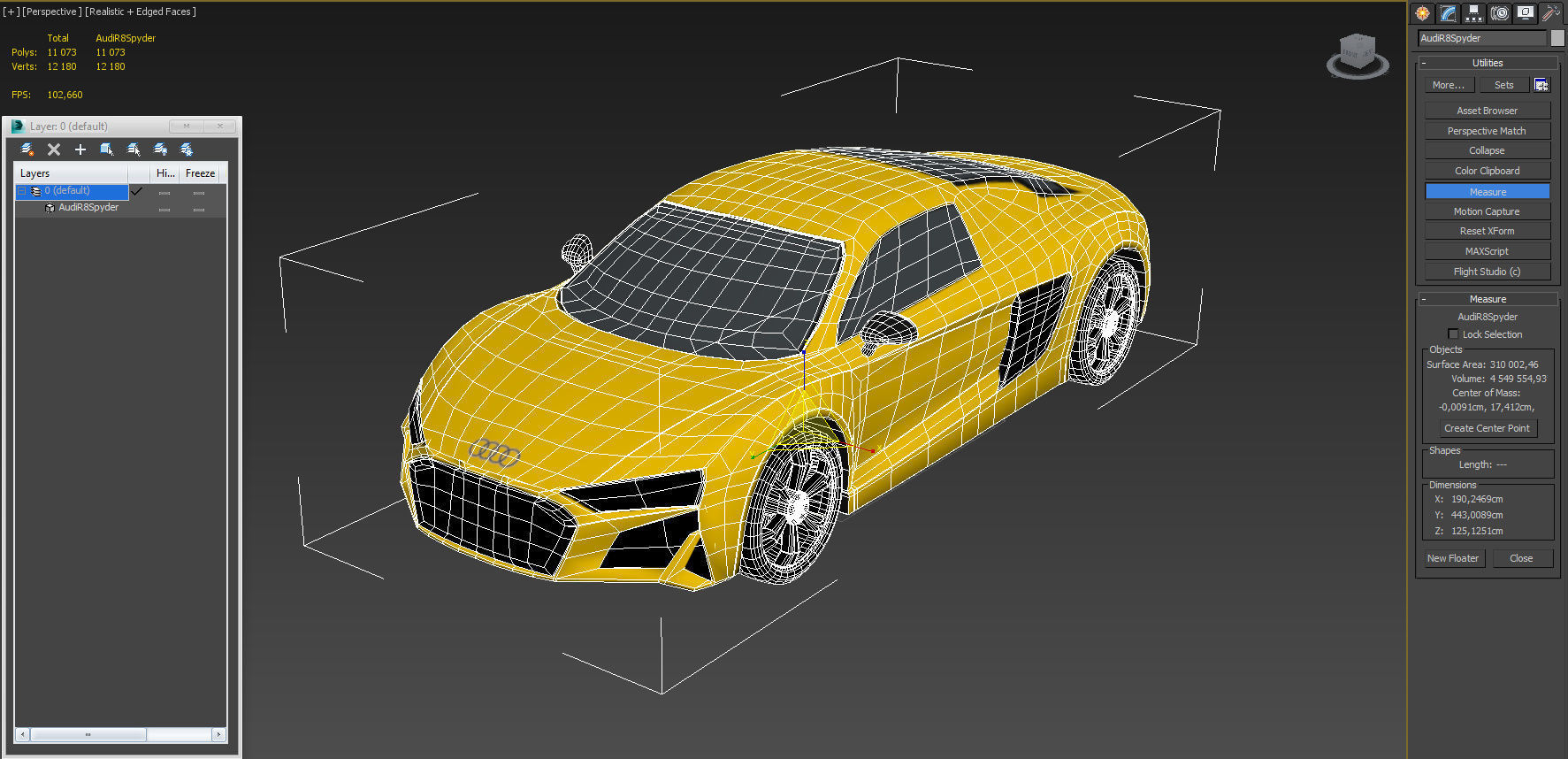Click Create Center Point button
This screenshot has height=759, width=1568.
(x=1488, y=428)
